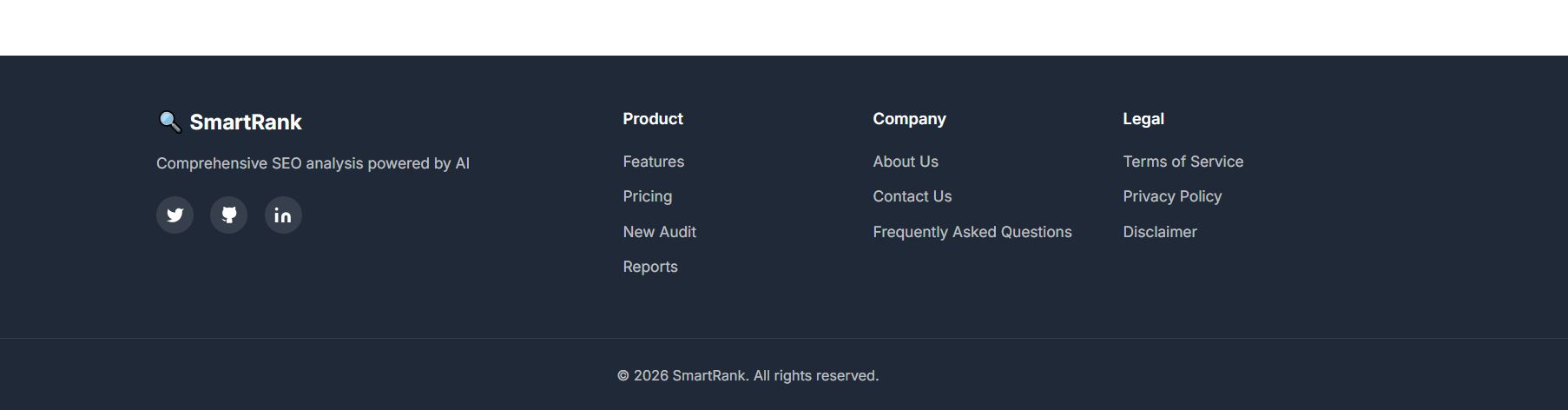Click the Legal column heading

[1143, 119]
